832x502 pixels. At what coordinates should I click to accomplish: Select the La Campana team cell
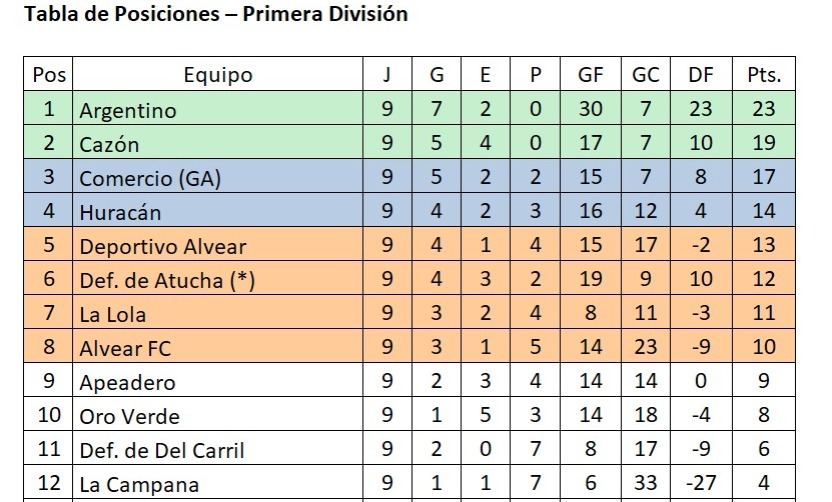pos(218,482)
